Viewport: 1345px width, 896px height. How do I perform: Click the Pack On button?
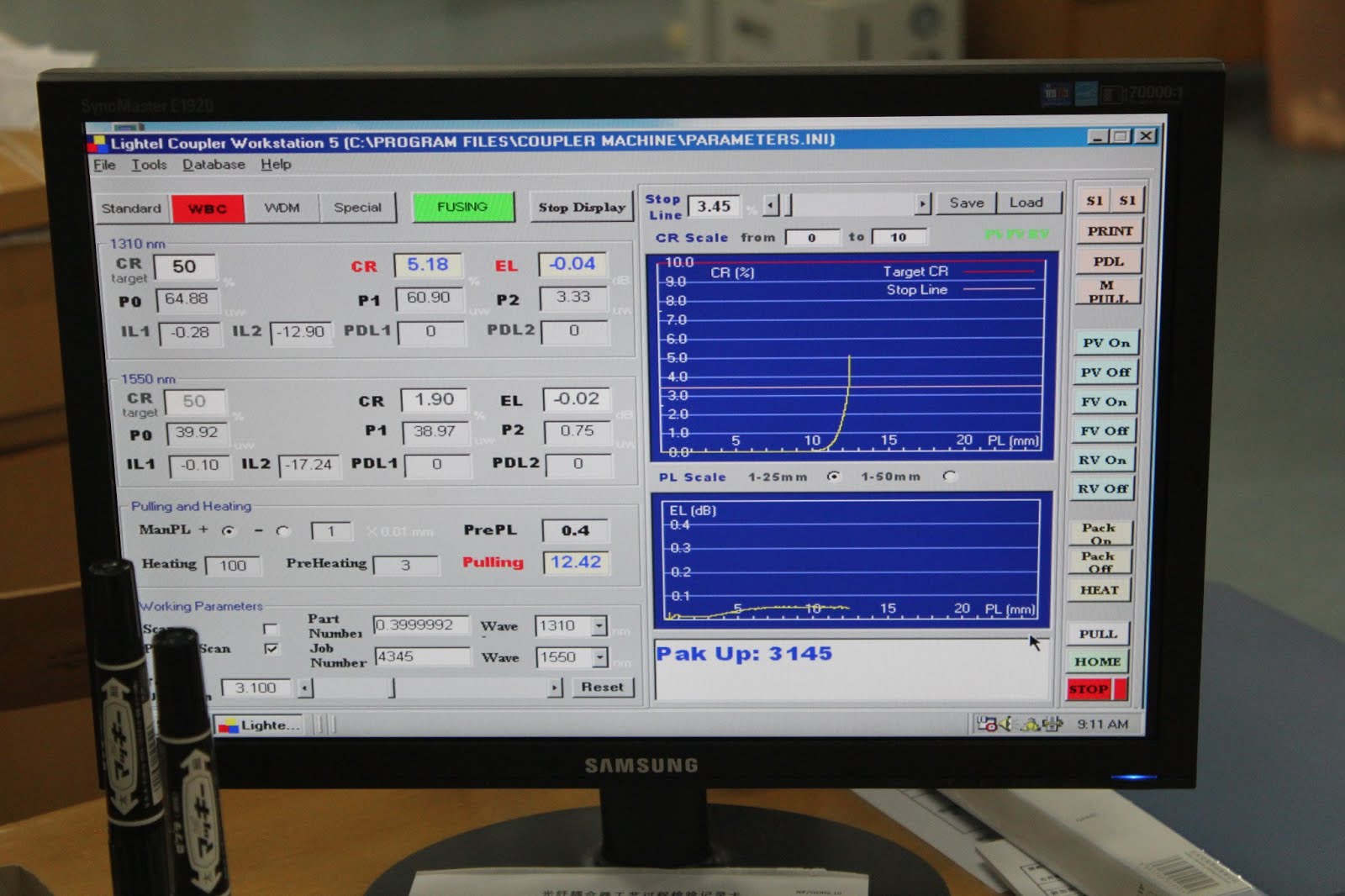point(1100,533)
